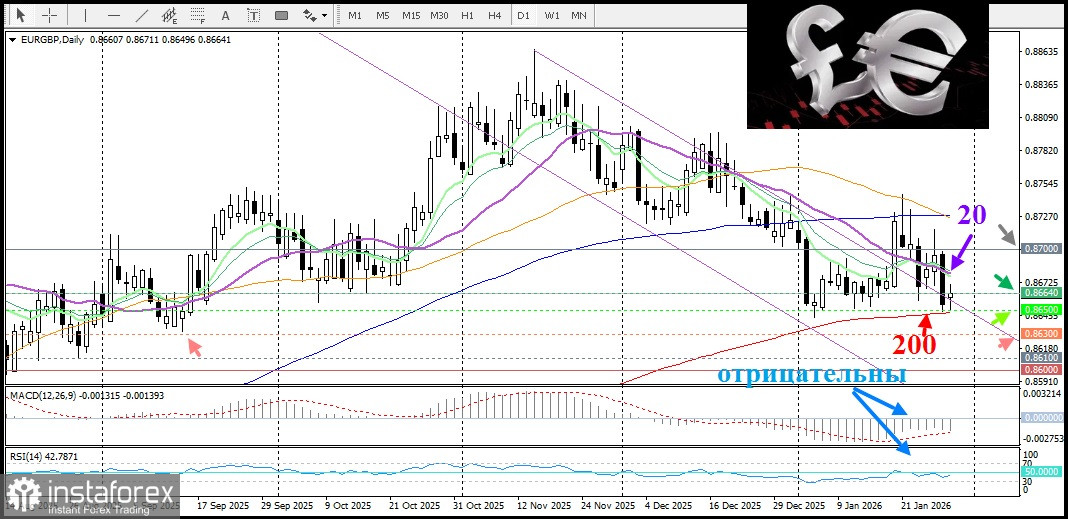Activate the Crosshair tool

pos(50,14)
